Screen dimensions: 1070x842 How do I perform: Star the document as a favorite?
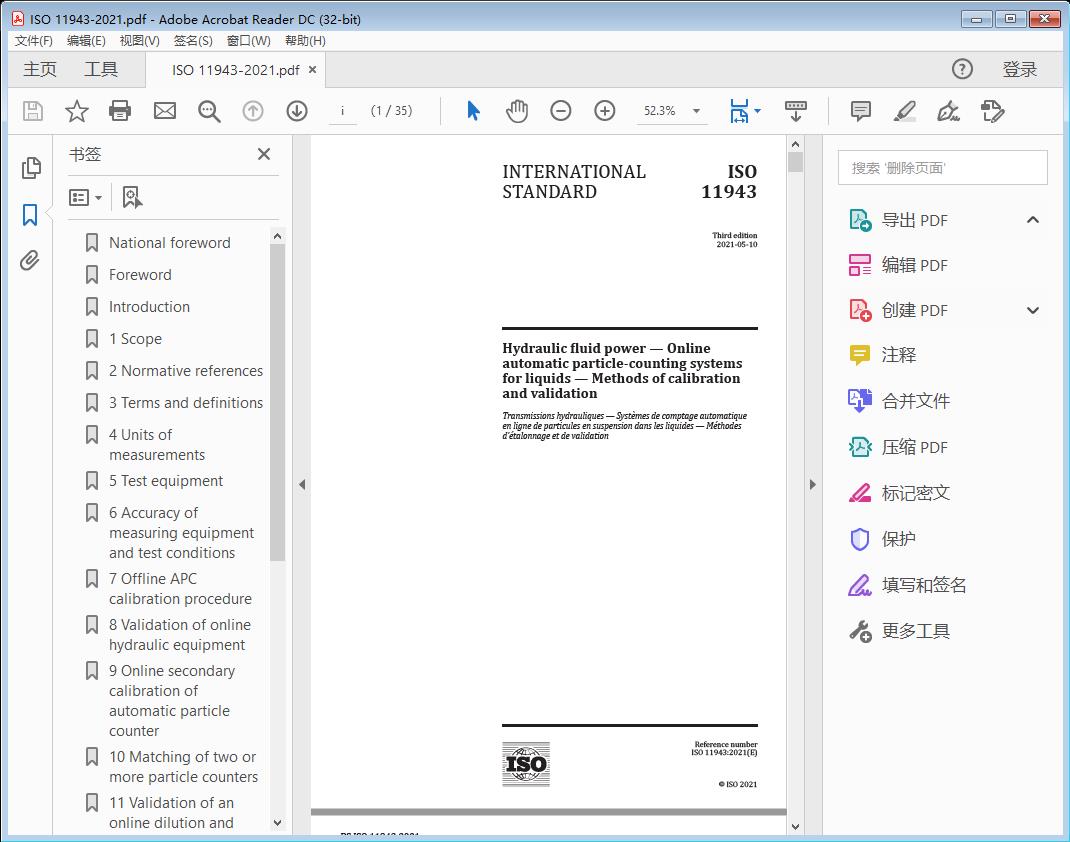(x=76, y=111)
